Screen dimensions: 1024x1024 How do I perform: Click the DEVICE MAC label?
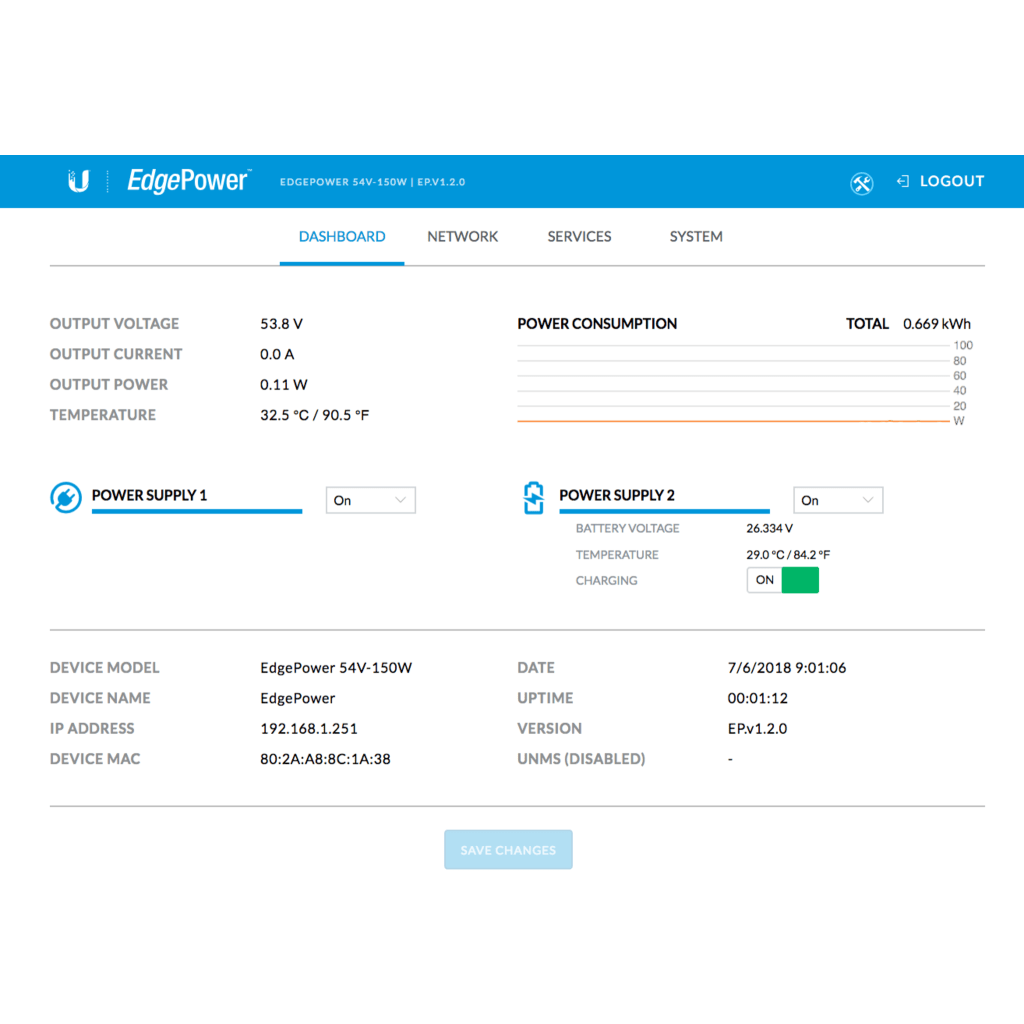95,759
